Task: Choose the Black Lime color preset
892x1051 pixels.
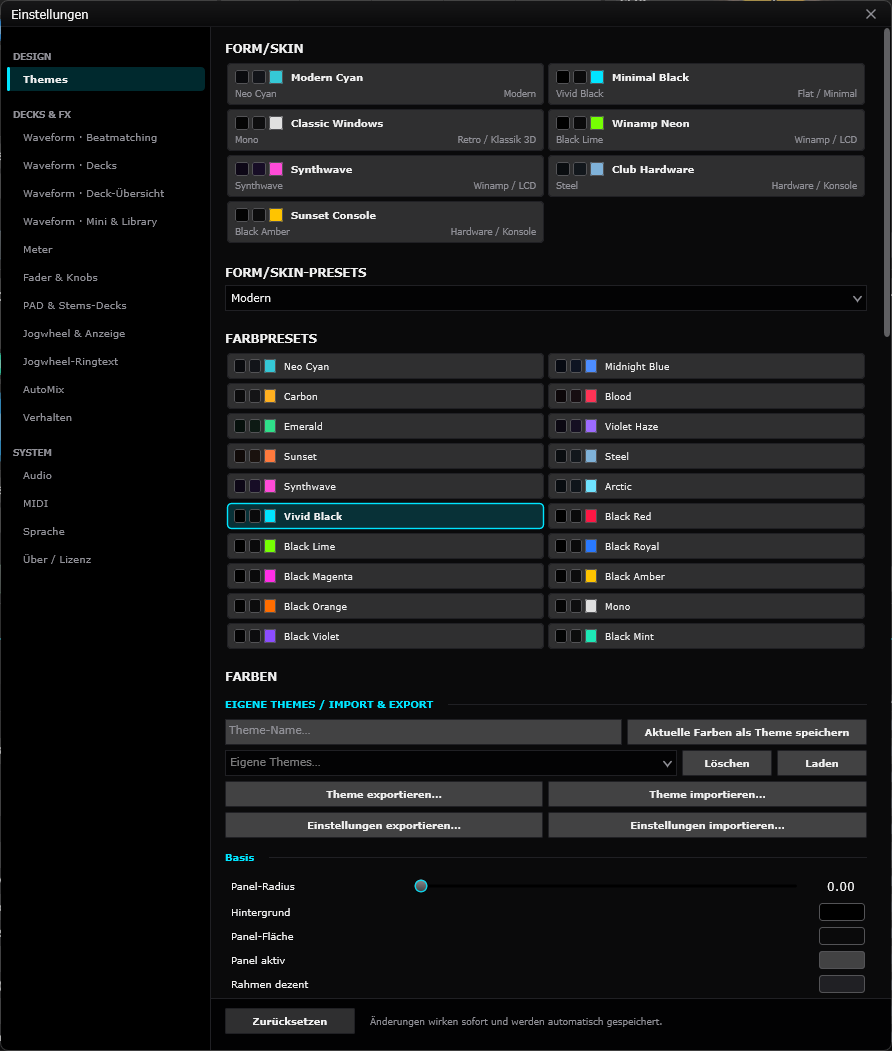Action: (385, 546)
